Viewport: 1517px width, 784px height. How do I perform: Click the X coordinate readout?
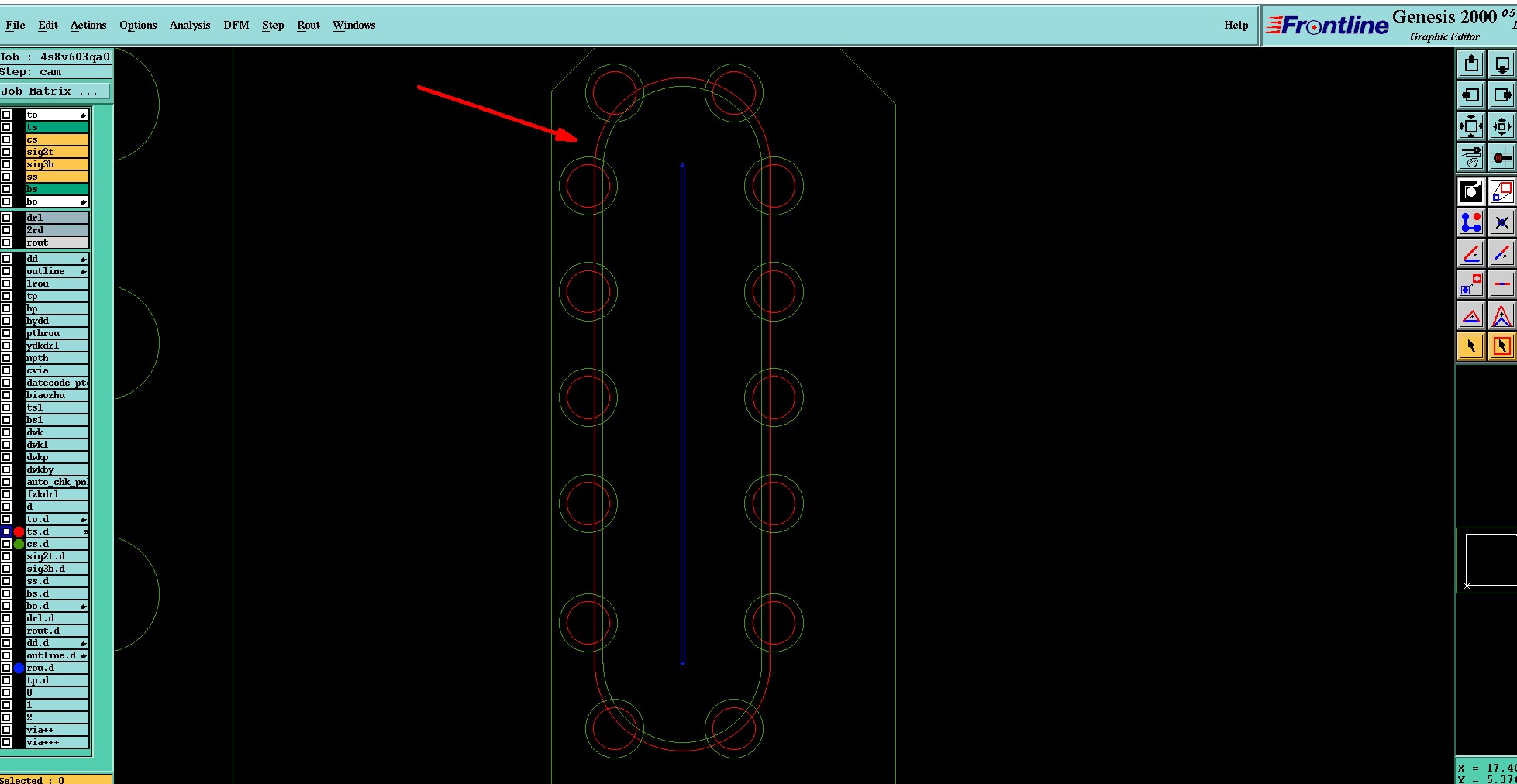click(x=1487, y=768)
